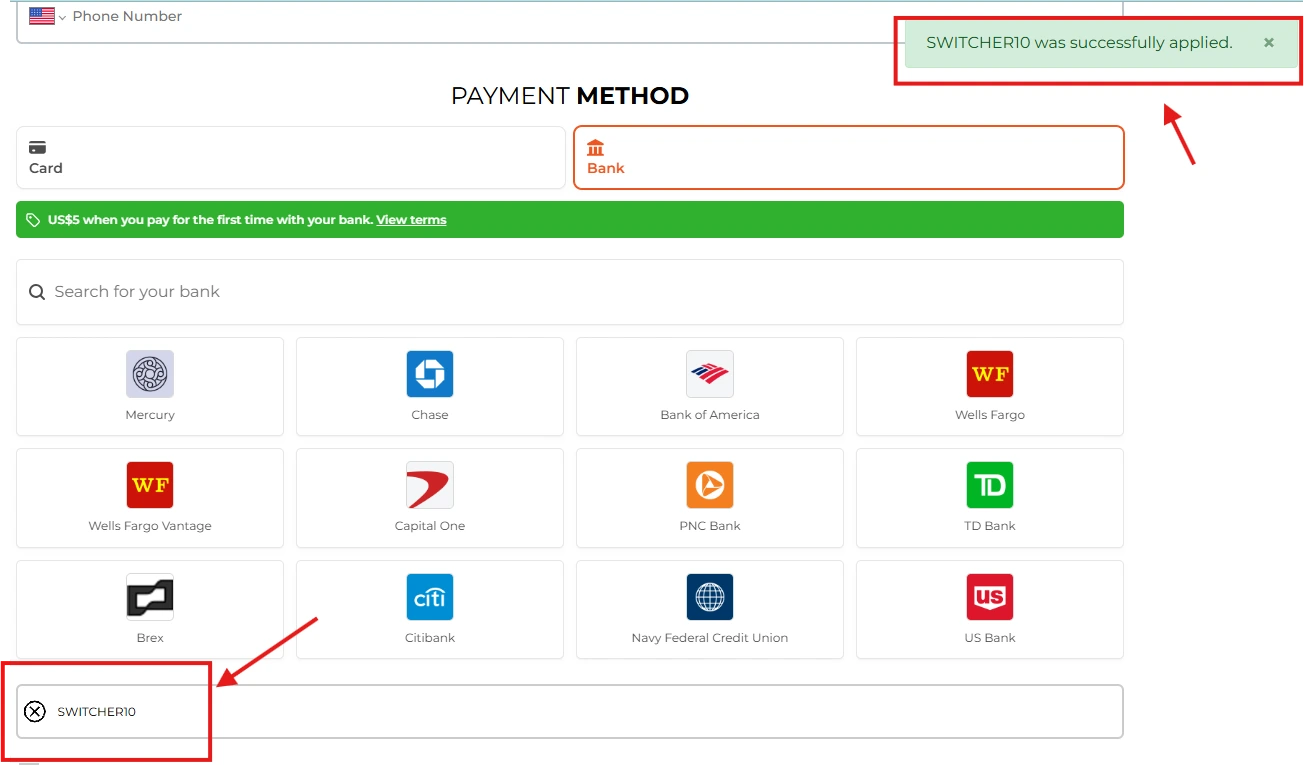Choose the US Bank logo
Image resolution: width=1304 pixels, height=765 pixels.
pos(990,597)
